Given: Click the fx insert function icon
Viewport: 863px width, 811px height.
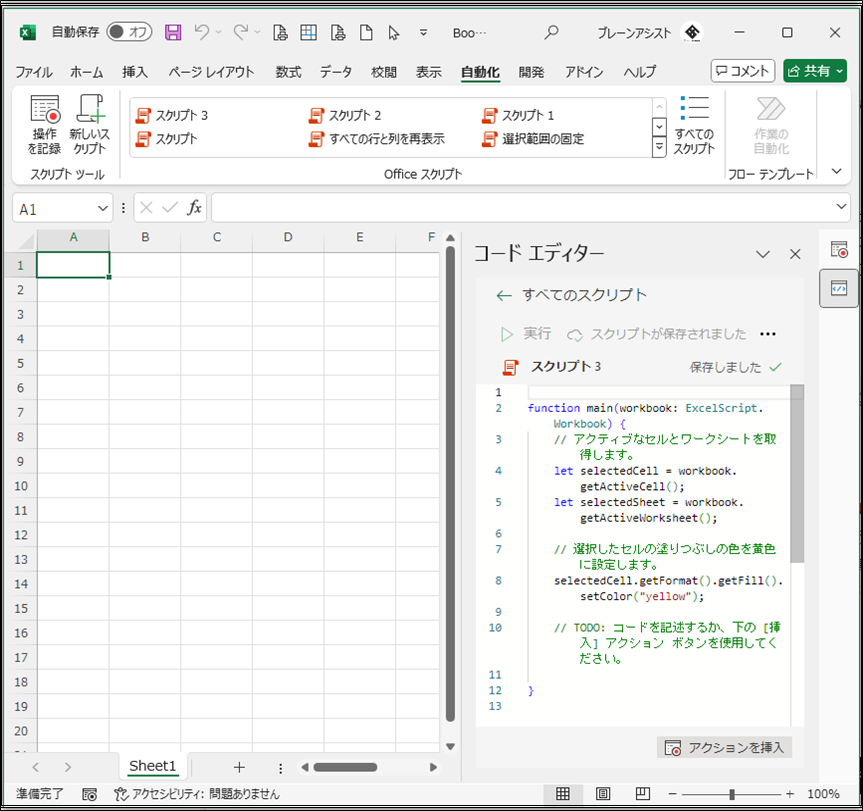Looking at the screenshot, I should (x=194, y=207).
